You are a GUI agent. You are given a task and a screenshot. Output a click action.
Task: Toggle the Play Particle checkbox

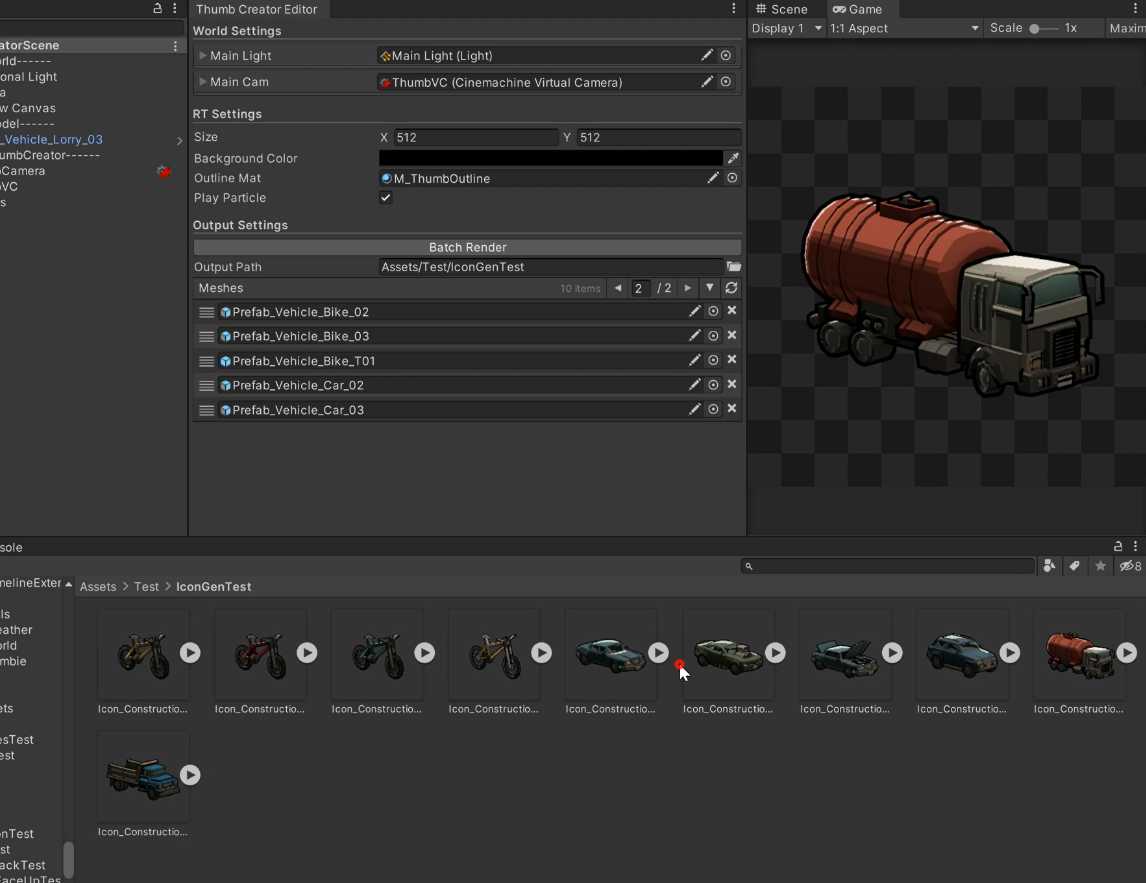pos(386,198)
